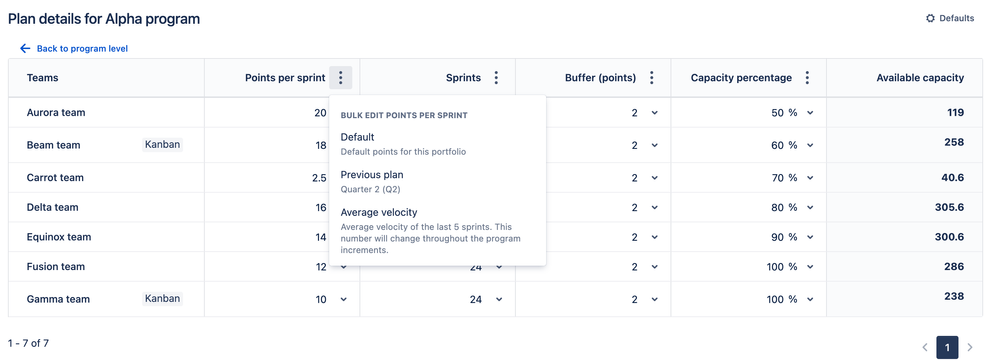Open the Capacity percentage three-dot menu

[807, 78]
